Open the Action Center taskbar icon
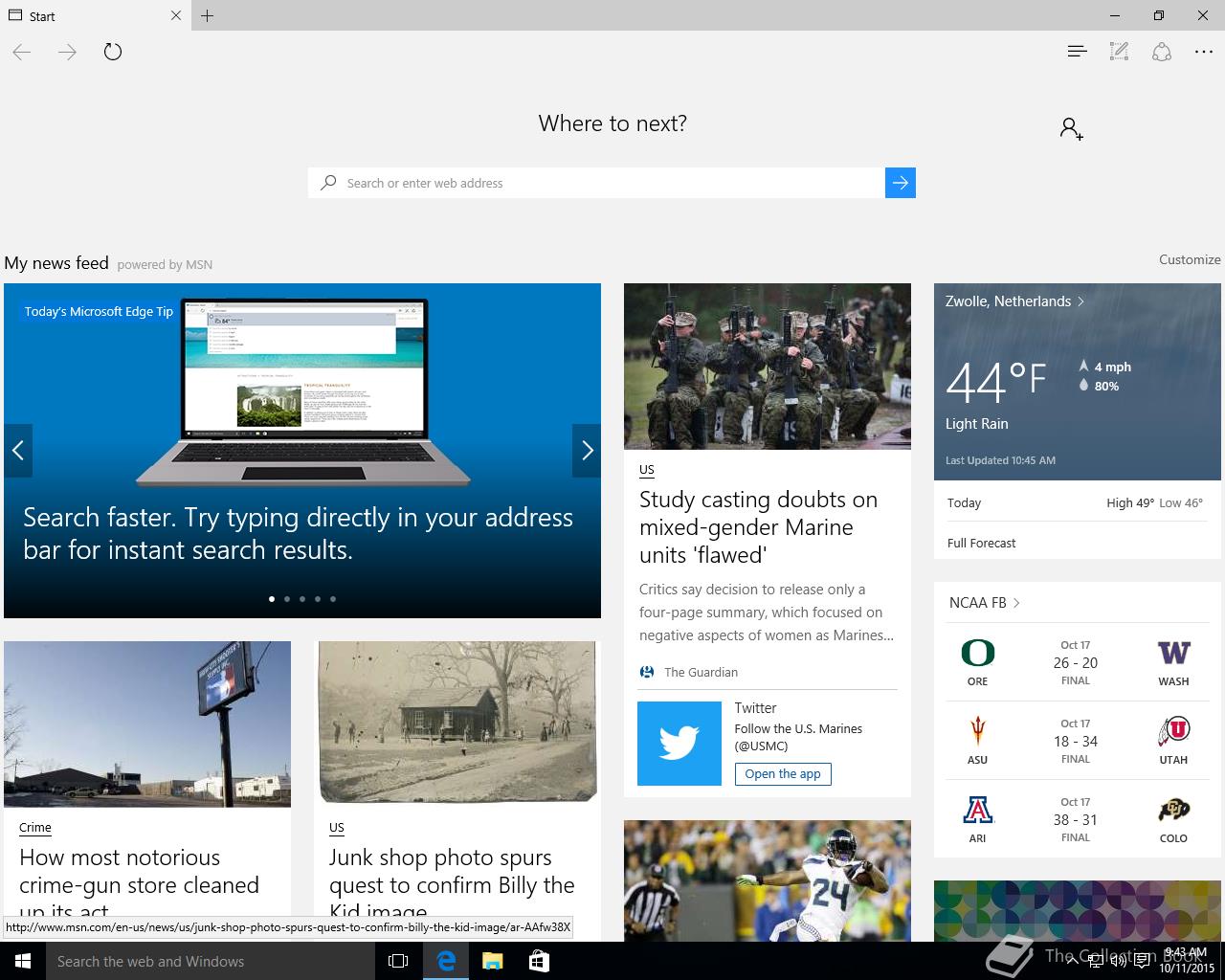1225x980 pixels. (x=1141, y=961)
